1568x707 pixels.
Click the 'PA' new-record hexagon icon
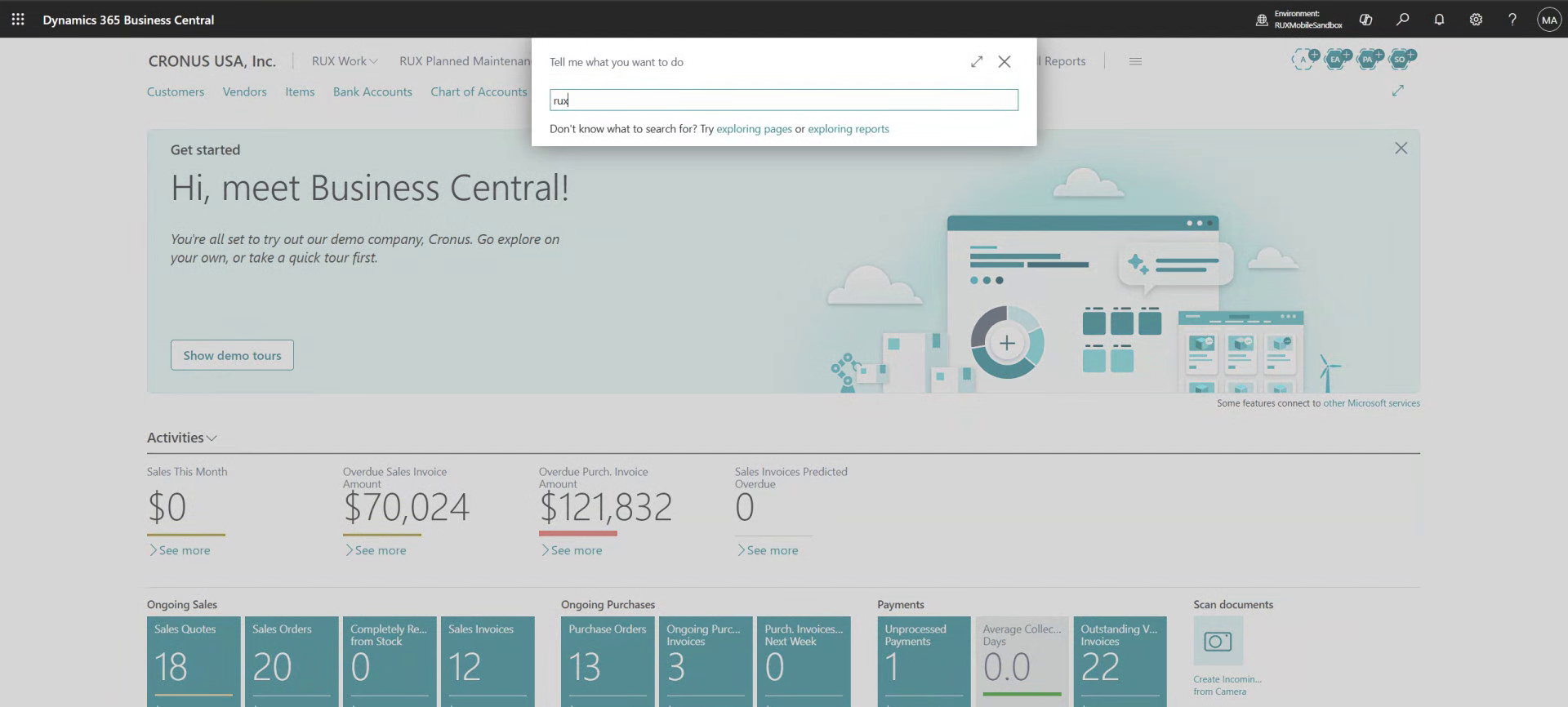click(1370, 59)
